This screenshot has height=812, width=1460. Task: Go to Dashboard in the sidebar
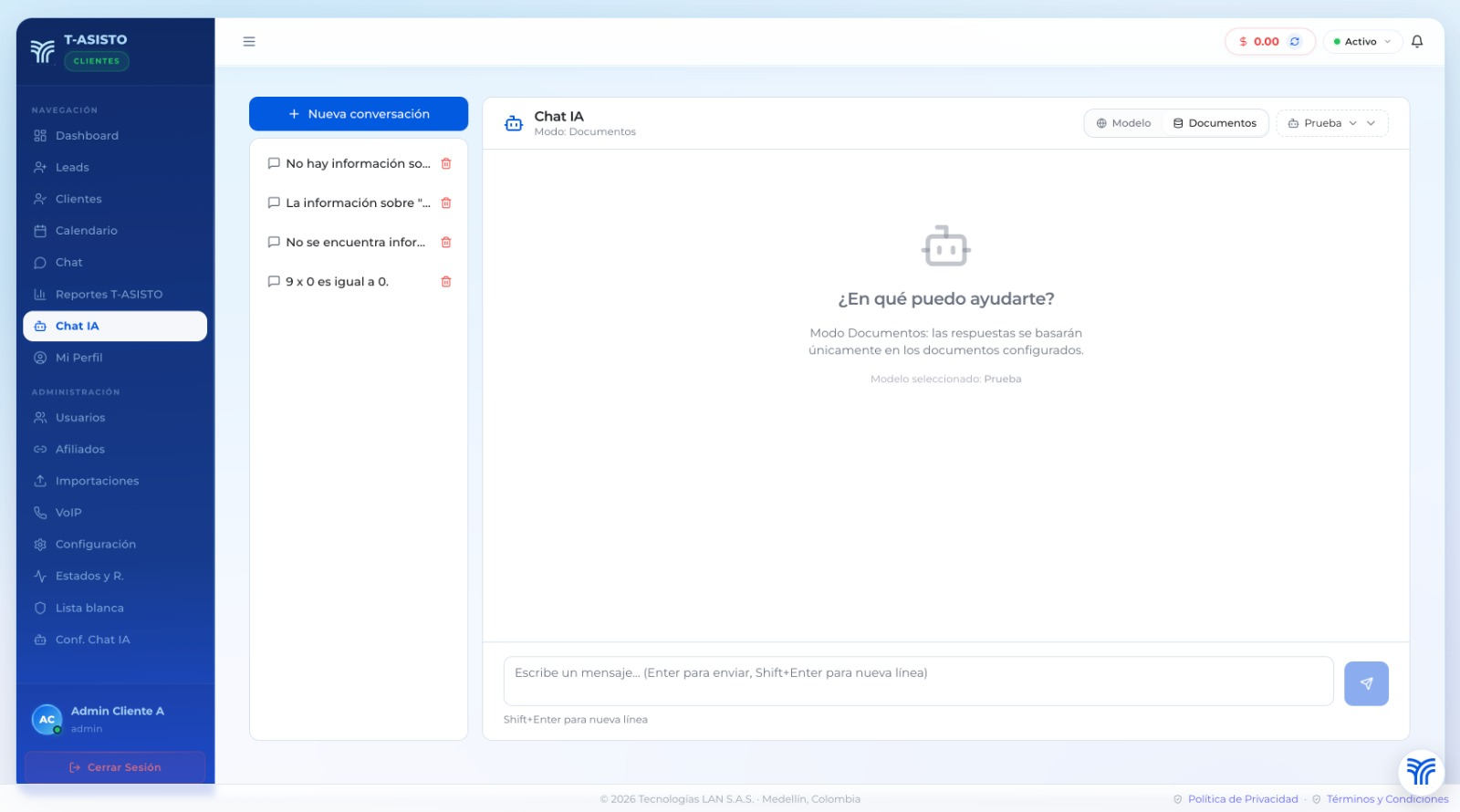pyautogui.click(x=87, y=136)
